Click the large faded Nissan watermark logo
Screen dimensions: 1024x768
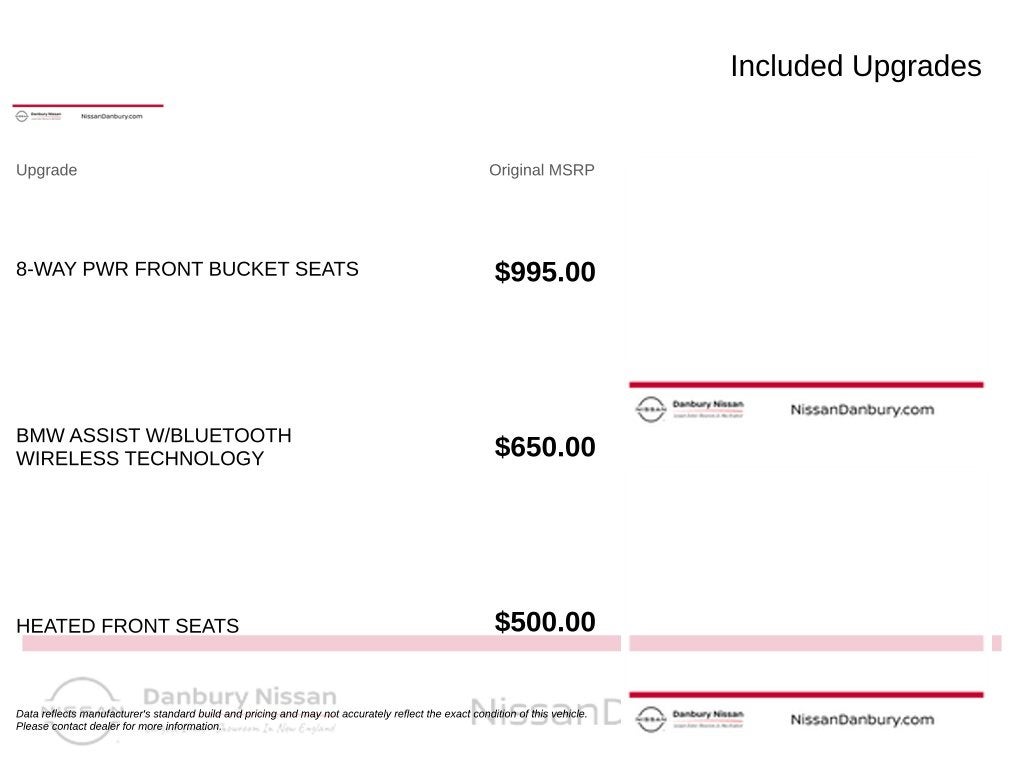coord(82,711)
